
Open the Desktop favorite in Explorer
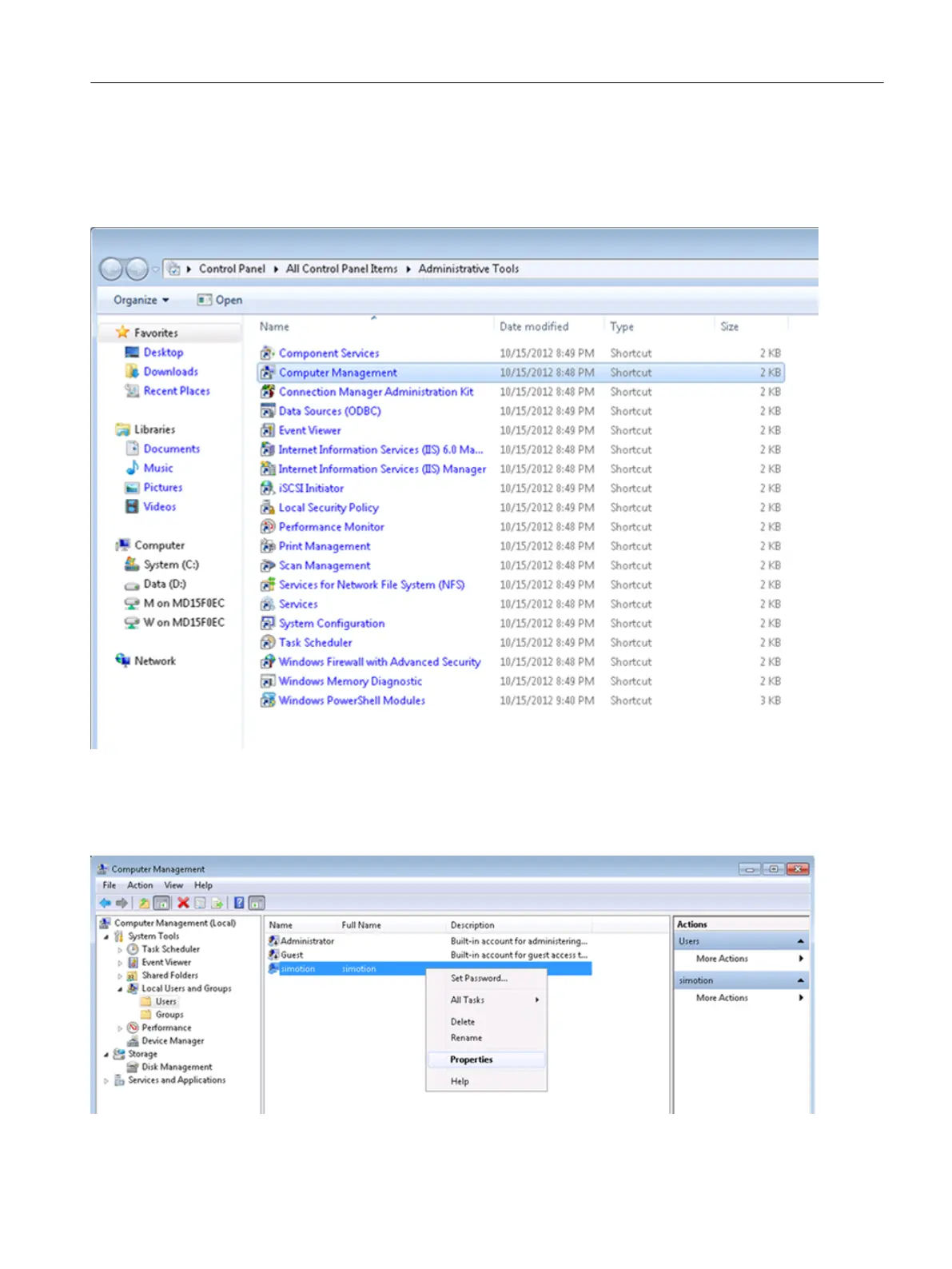tap(163, 352)
